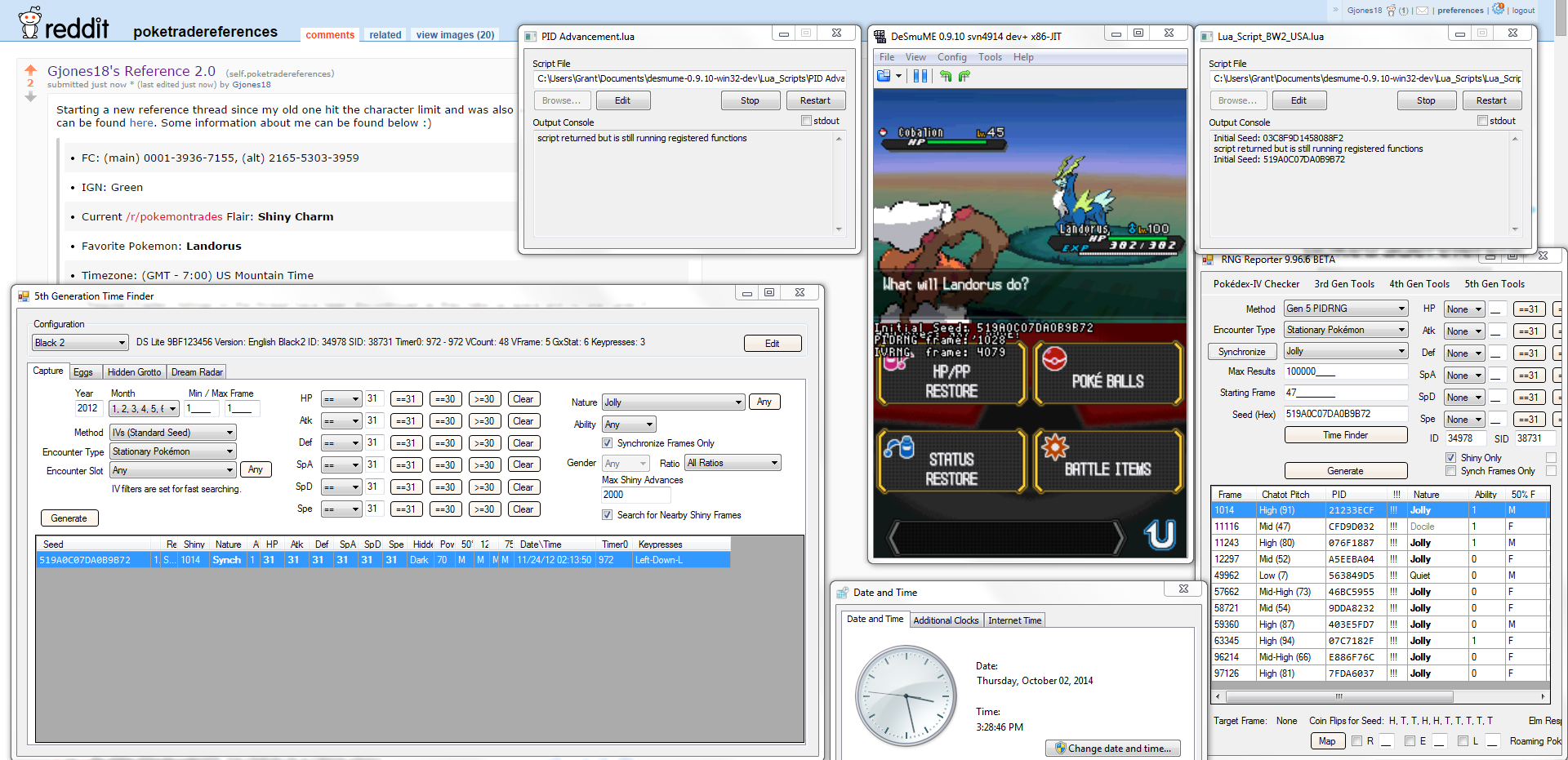Open Encounter Slot dropdown
The width and height of the screenshot is (1568, 760).
pos(173,470)
